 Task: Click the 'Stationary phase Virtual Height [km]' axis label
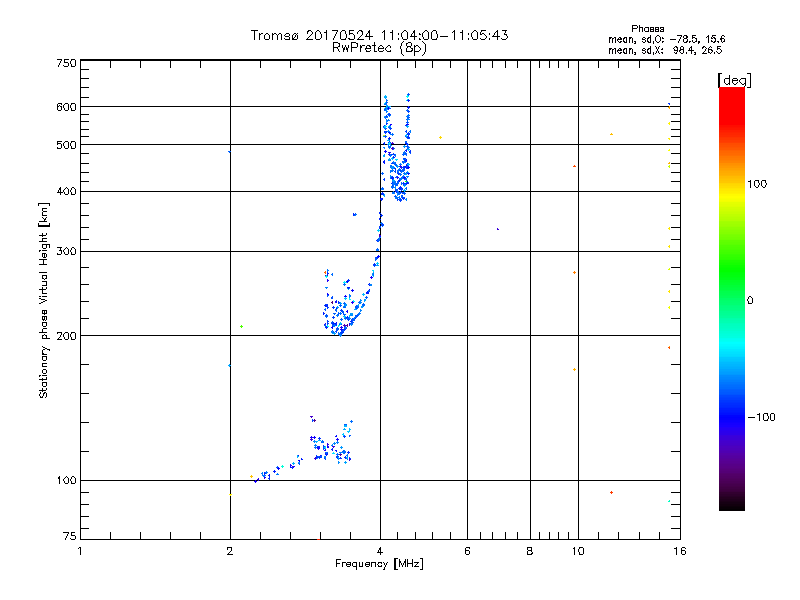click(x=43, y=301)
